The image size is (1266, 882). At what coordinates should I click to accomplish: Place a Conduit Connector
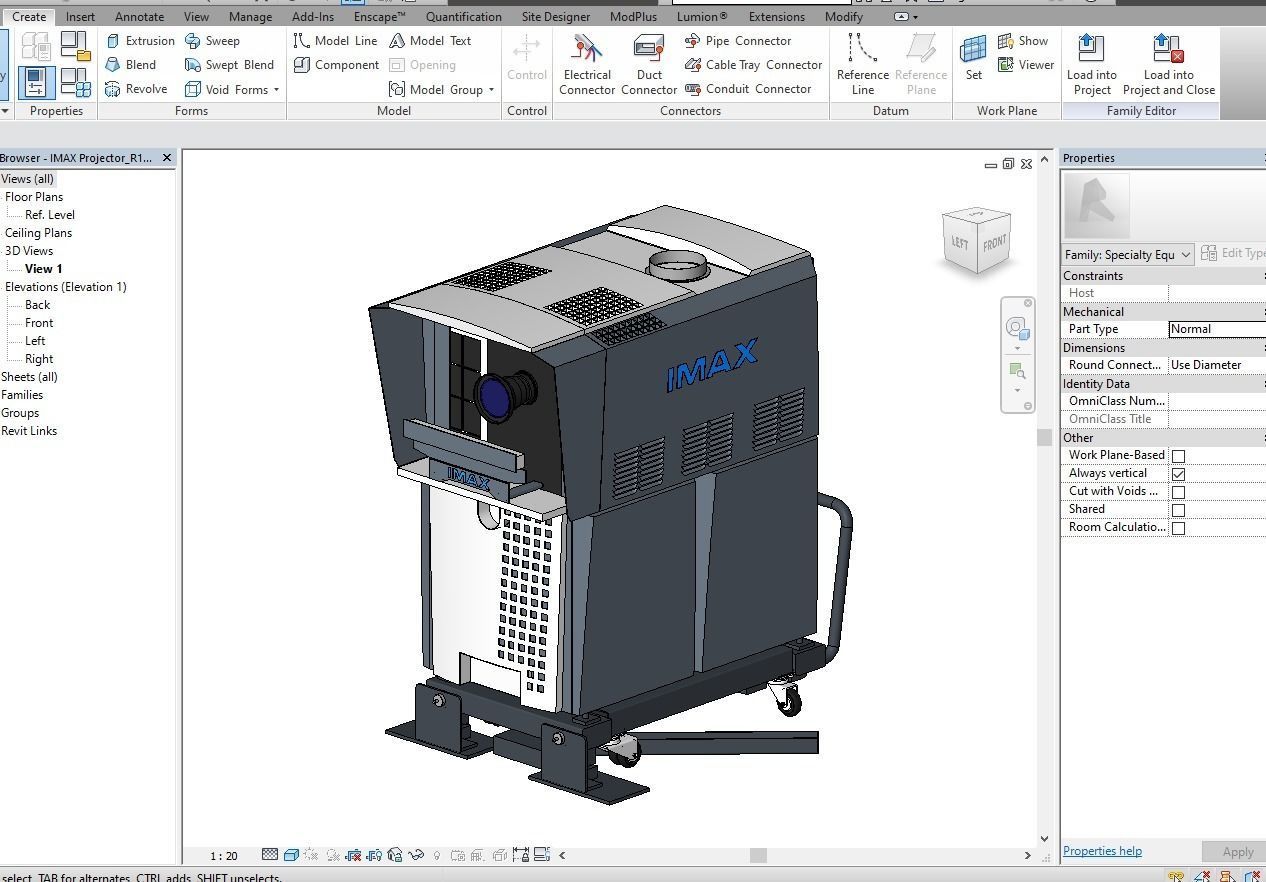click(x=748, y=89)
